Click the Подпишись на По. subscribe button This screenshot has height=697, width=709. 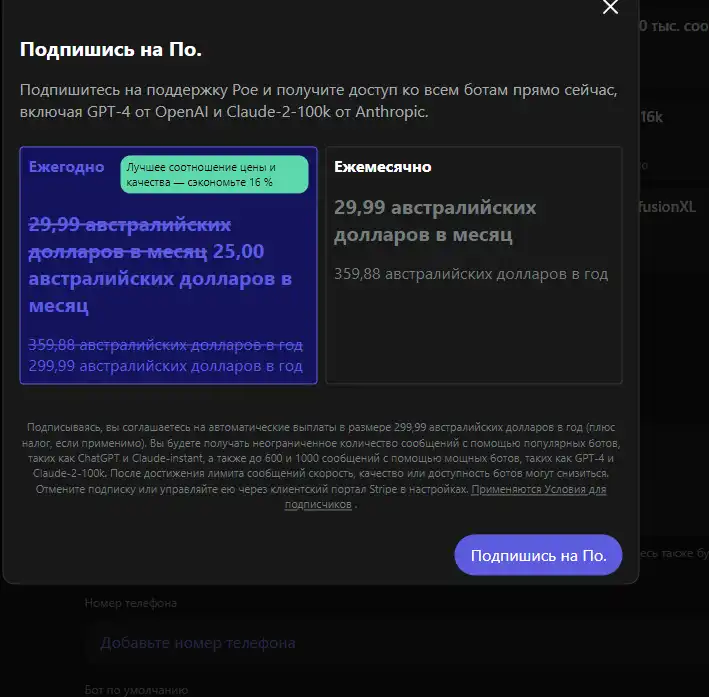[538, 555]
